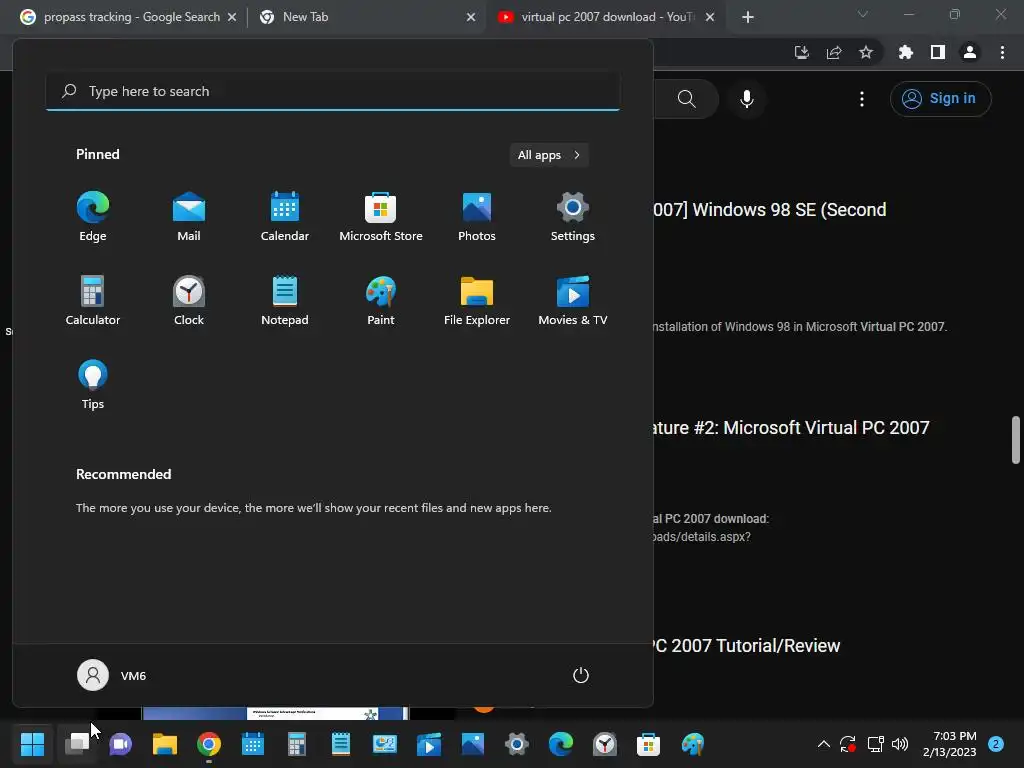Image resolution: width=1024 pixels, height=768 pixels.
Task: Switch to the New Tab tab
Action: pyautogui.click(x=366, y=17)
